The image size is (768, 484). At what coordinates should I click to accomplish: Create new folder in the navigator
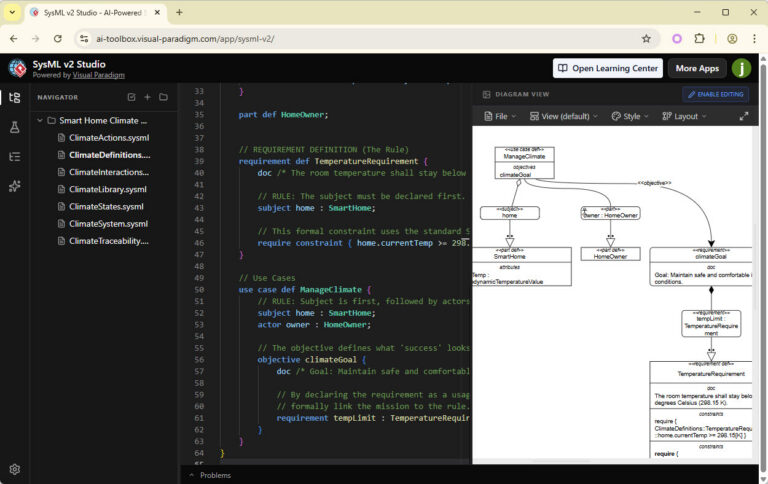[163, 97]
